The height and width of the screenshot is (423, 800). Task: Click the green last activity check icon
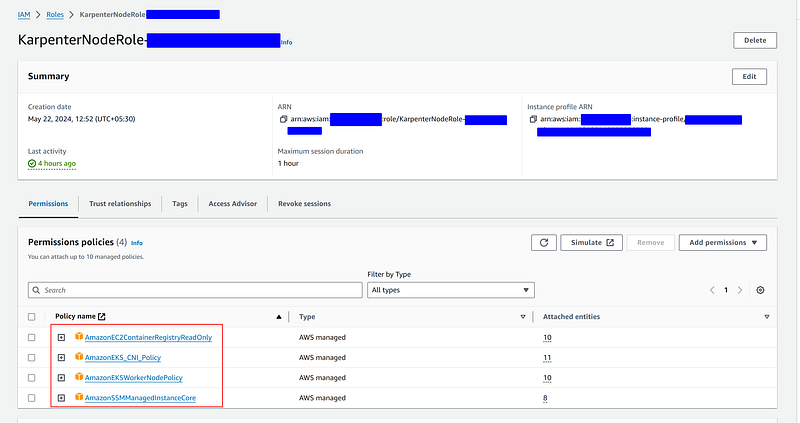[x=32, y=164]
